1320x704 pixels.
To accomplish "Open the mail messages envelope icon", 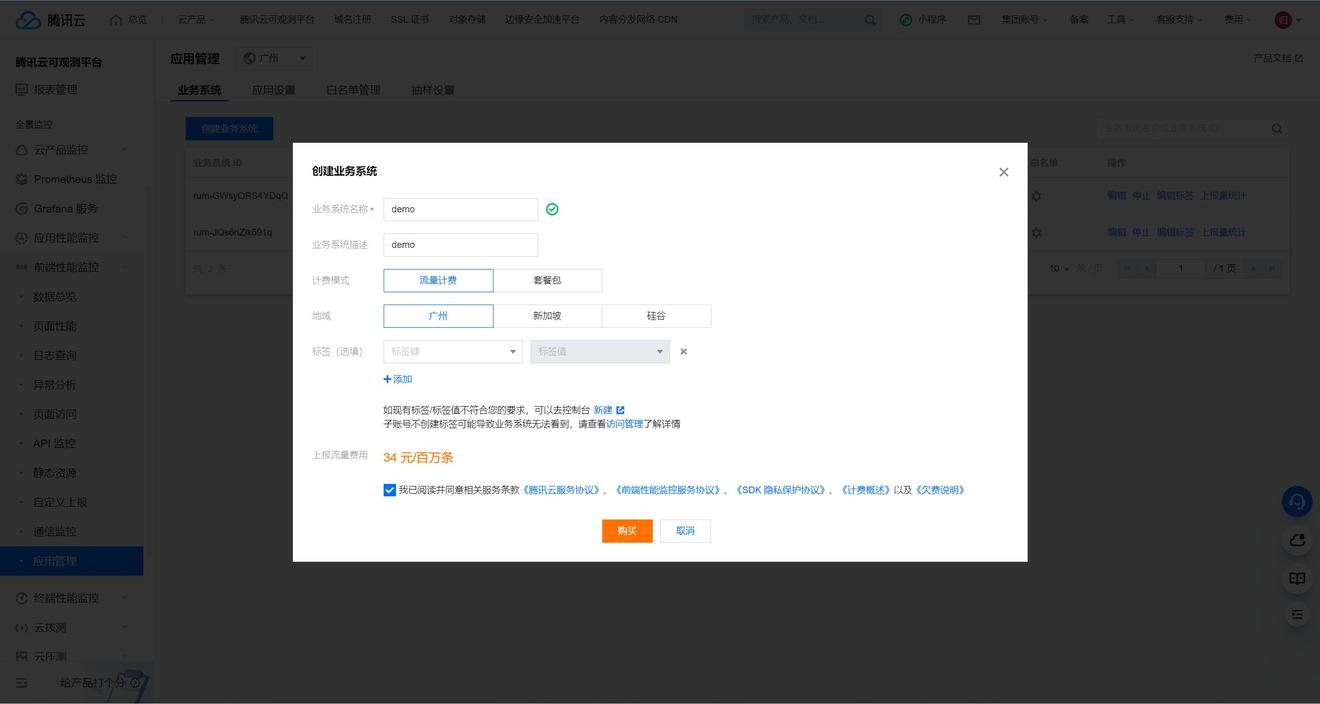I will tap(974, 20).
